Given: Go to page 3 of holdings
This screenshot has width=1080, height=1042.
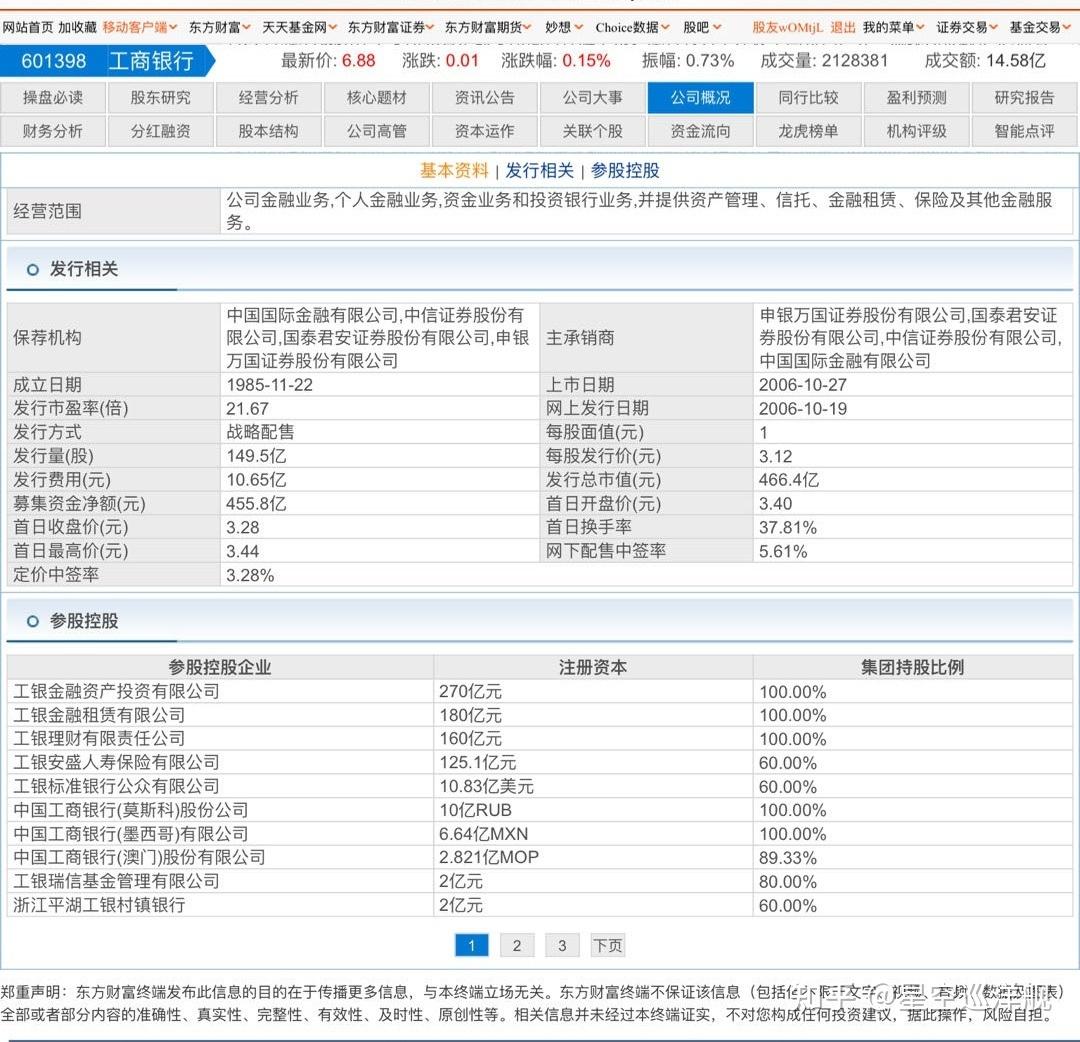Looking at the screenshot, I should (562, 946).
